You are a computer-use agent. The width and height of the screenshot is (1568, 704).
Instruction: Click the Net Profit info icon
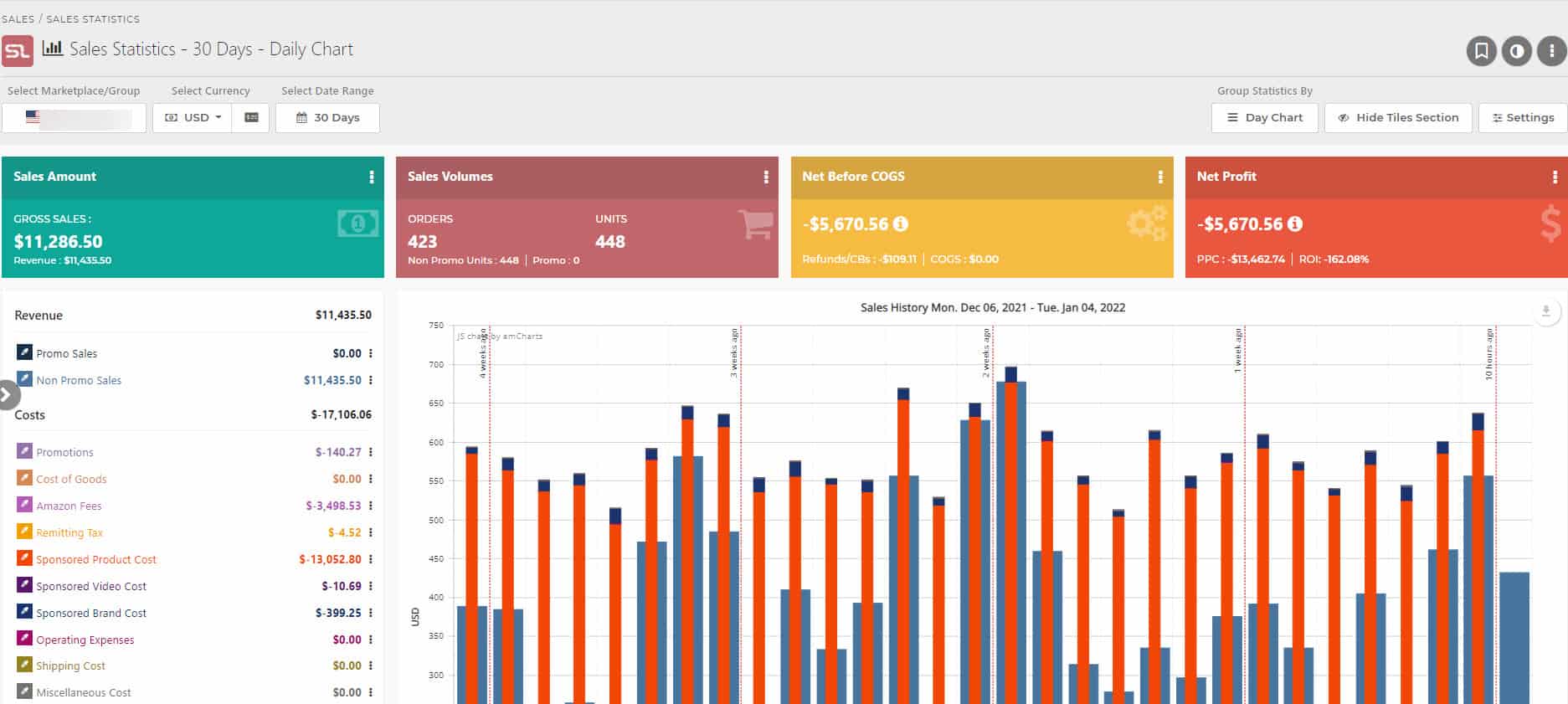(x=1295, y=224)
